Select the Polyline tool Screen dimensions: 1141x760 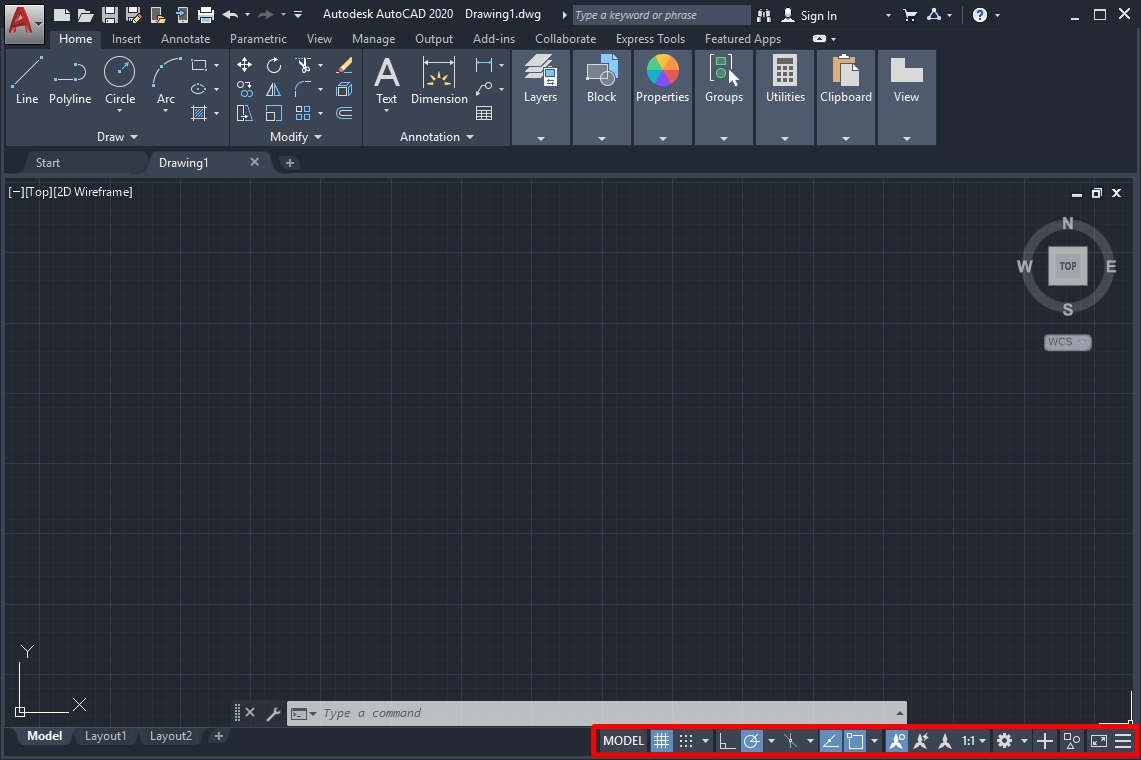70,80
